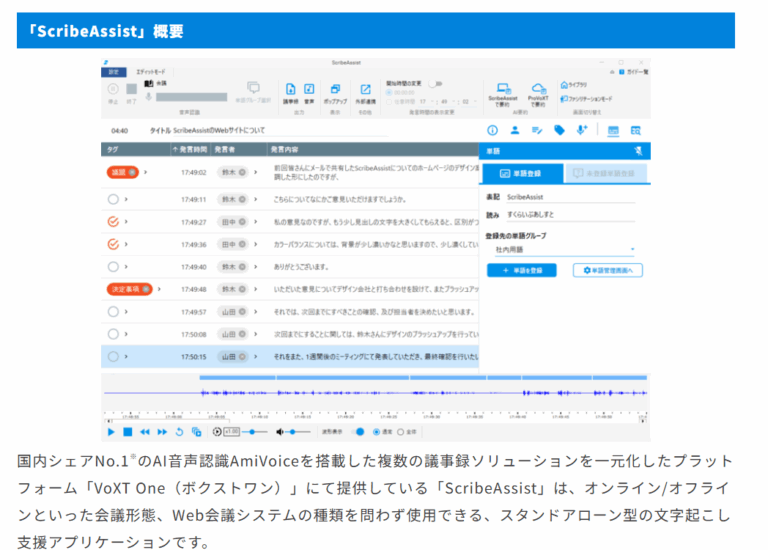Image resolution: width=768 pixels, height=550 pixels.
Task: Toggle the check mark on the 17:49:36 row
Action: (113, 244)
